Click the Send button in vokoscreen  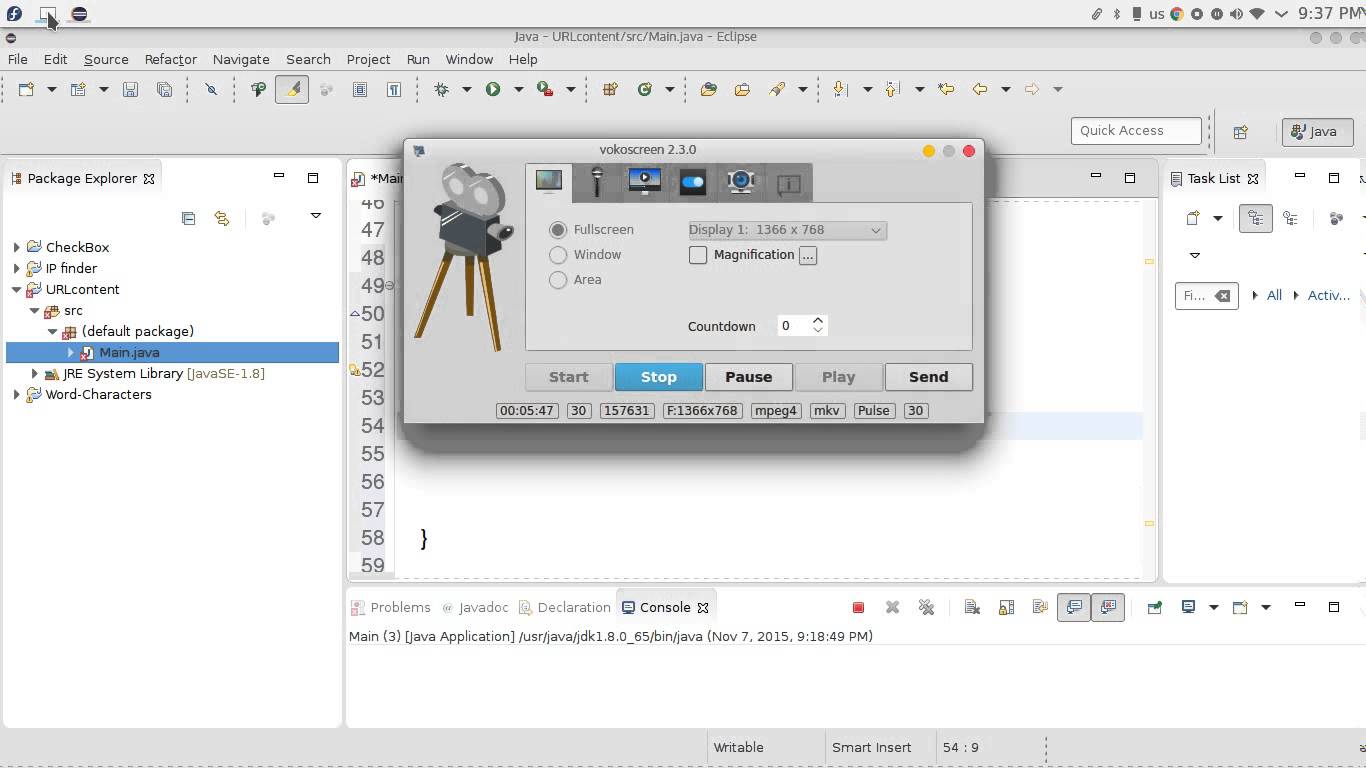pos(928,377)
